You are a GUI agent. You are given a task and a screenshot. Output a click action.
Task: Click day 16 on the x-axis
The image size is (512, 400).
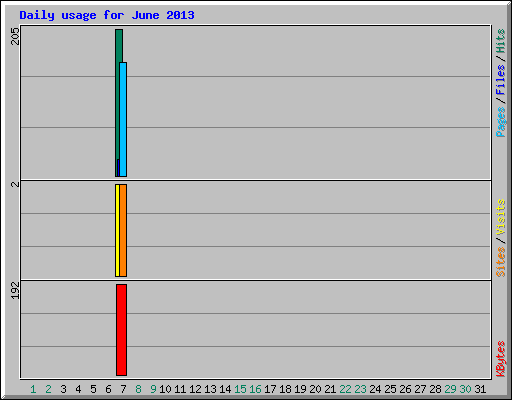coord(255,389)
